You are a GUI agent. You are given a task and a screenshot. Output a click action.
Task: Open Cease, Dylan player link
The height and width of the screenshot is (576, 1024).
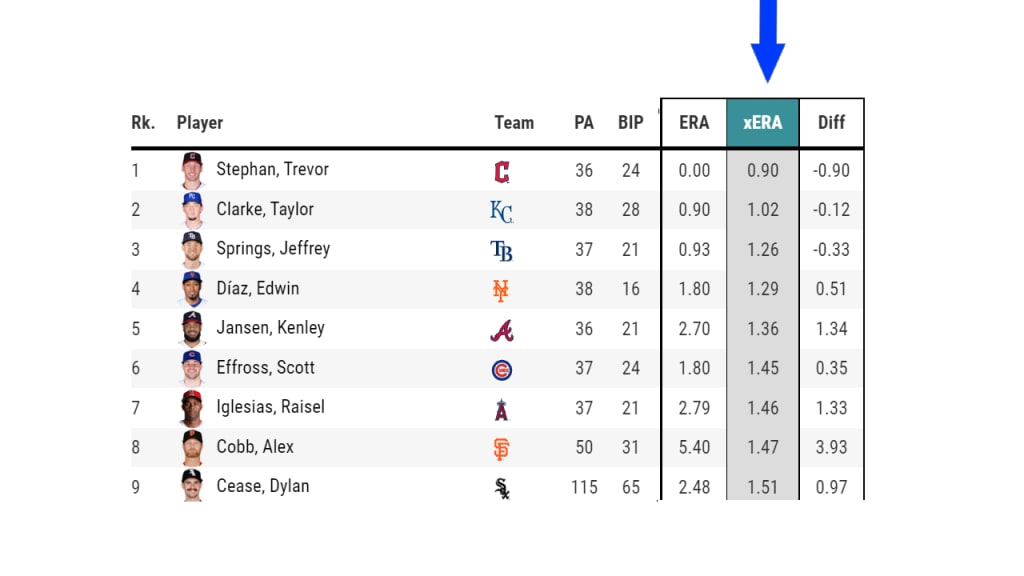coord(262,486)
